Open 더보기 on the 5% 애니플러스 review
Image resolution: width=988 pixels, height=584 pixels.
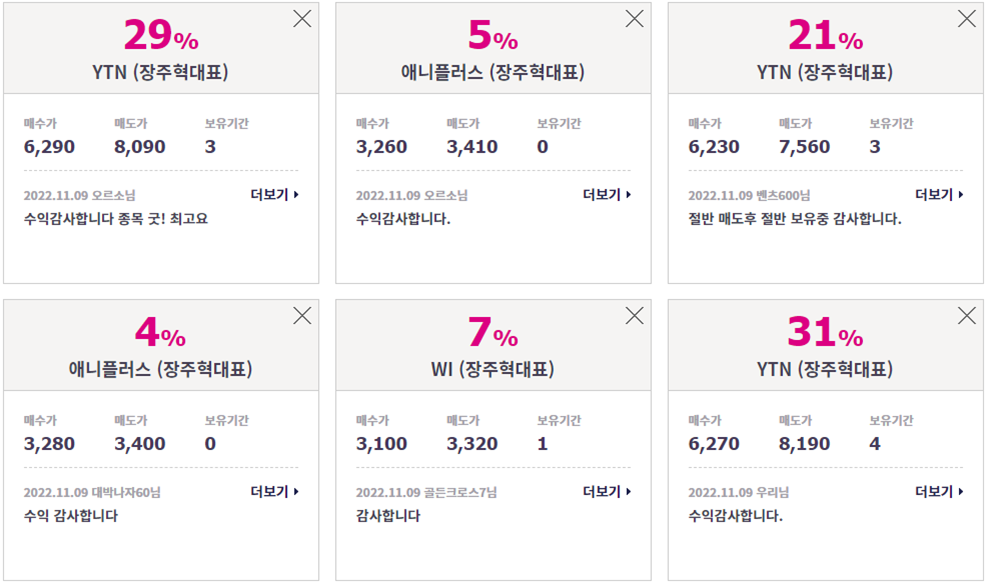pos(607,195)
